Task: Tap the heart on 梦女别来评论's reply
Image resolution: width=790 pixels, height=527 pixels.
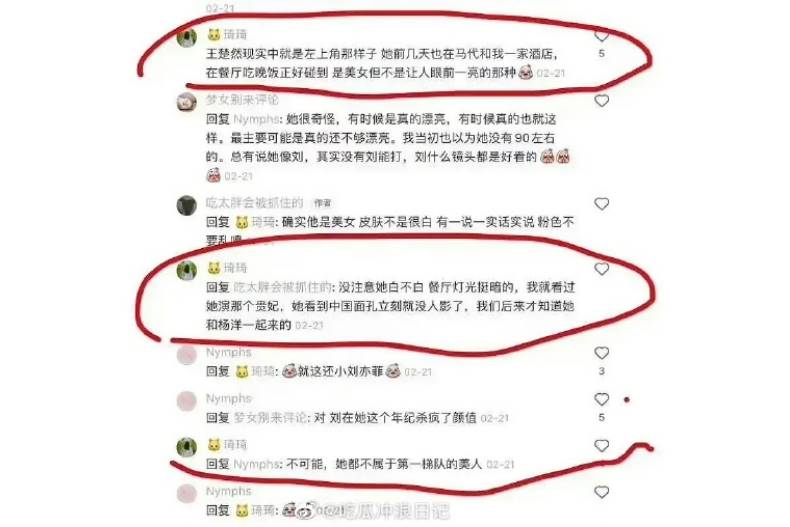Action: tap(601, 101)
